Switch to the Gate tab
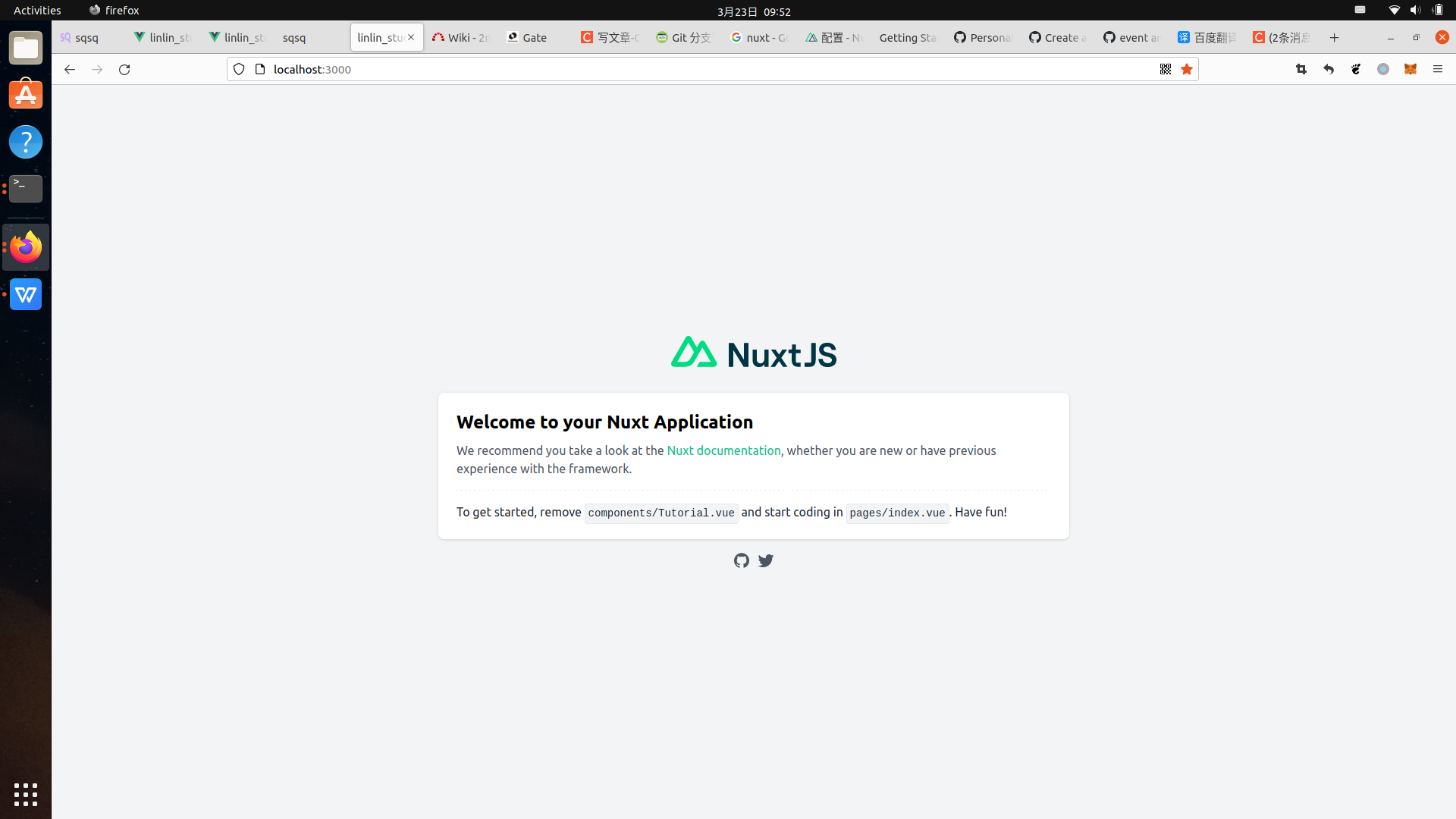The width and height of the screenshot is (1456, 819). coord(534,37)
